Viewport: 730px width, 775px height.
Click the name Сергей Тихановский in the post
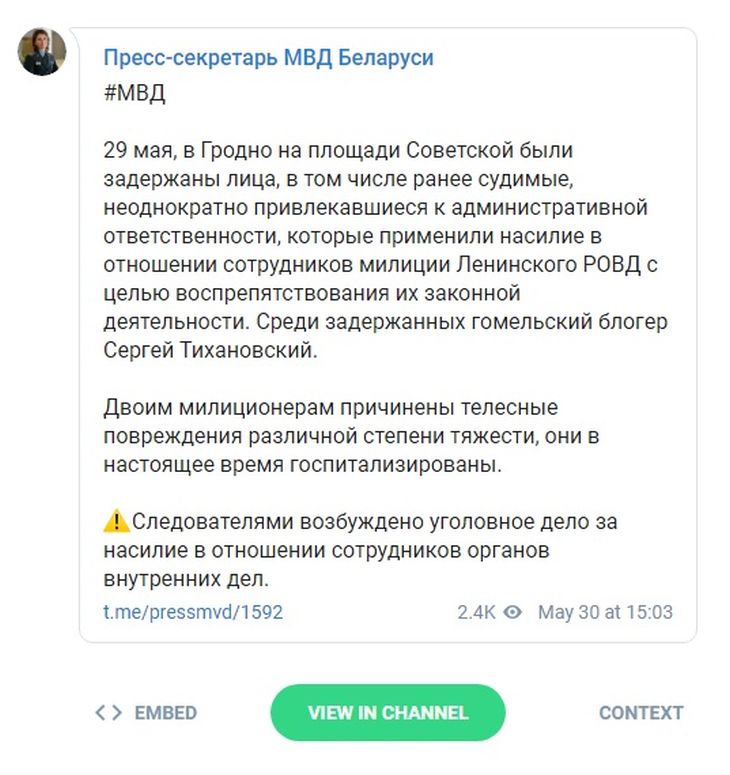click(208, 351)
